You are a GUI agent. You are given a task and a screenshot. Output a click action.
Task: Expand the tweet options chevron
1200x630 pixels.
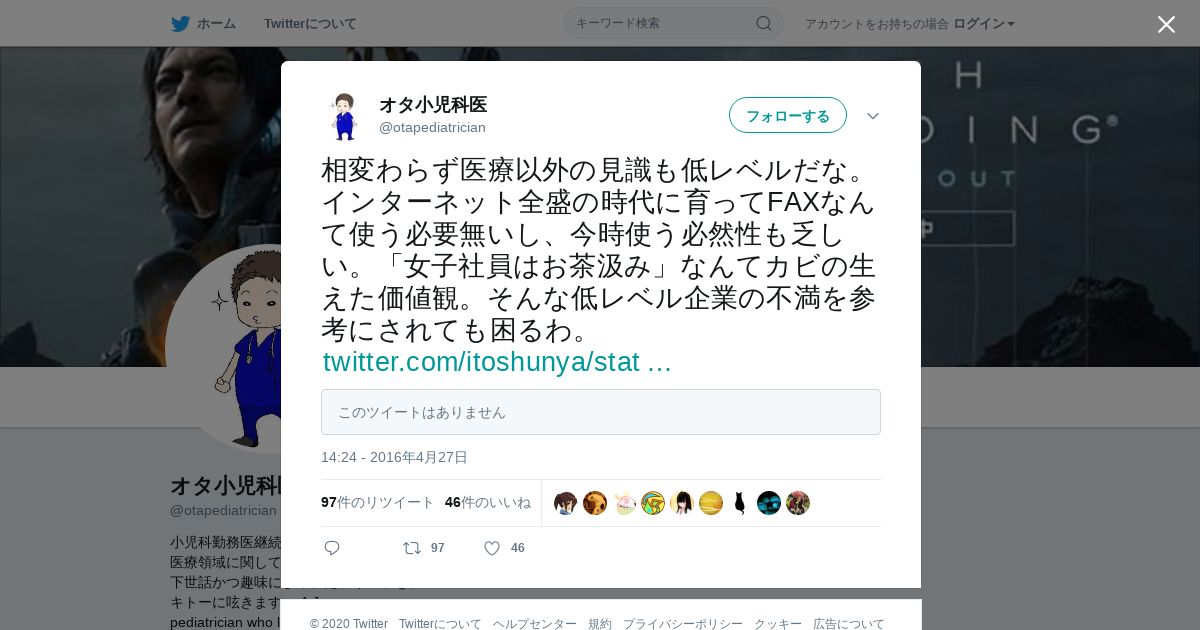click(x=873, y=116)
